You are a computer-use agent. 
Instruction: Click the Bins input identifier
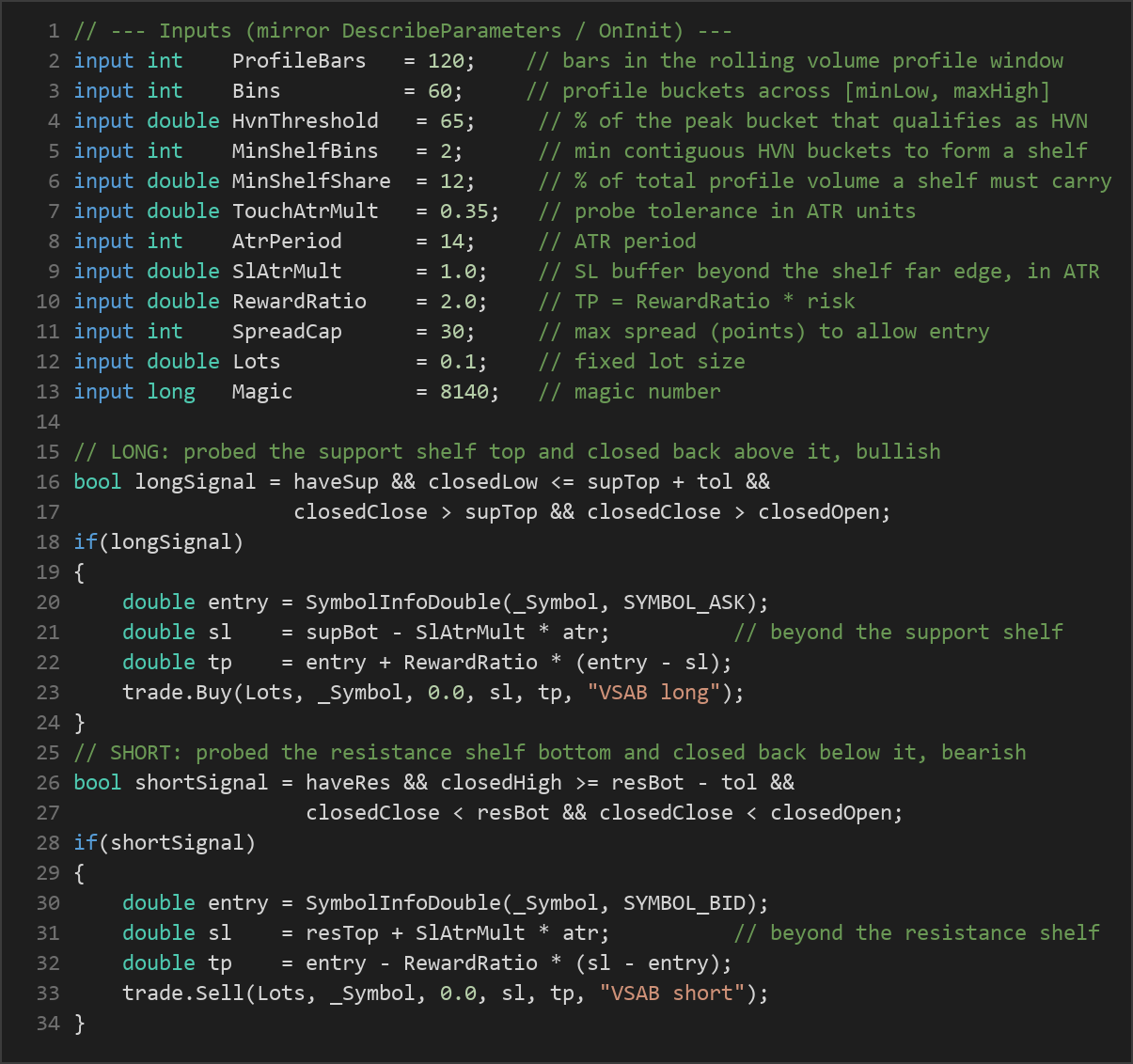point(257,91)
